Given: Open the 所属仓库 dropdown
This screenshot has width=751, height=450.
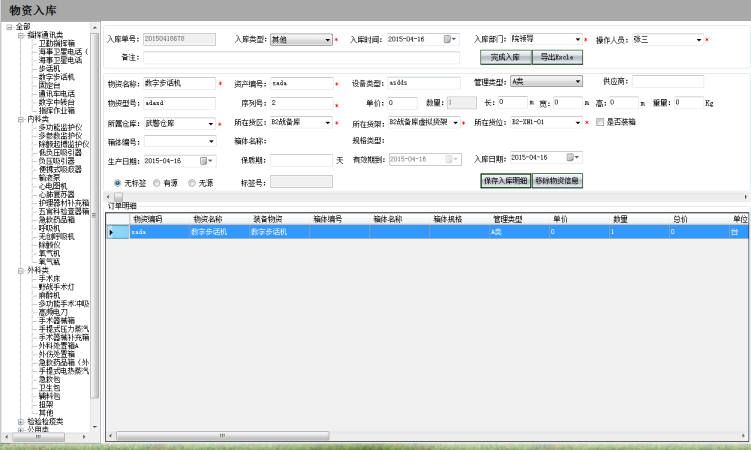Looking at the screenshot, I should tap(211, 124).
